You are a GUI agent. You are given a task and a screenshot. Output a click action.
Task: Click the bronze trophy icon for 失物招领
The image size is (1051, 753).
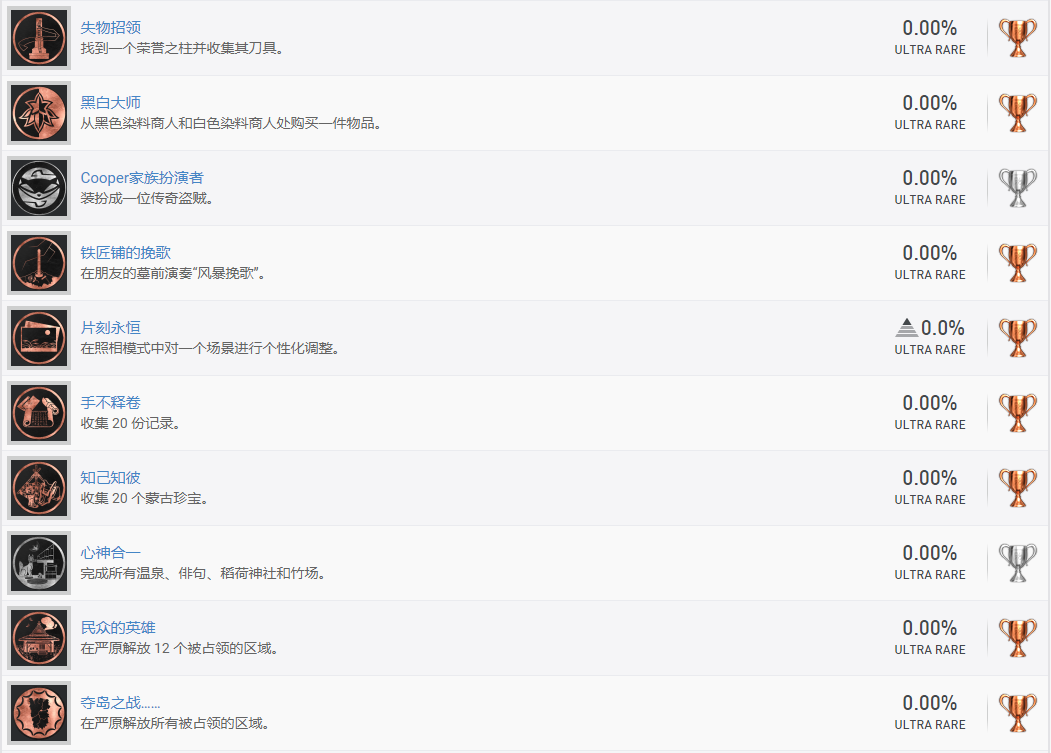click(1018, 38)
